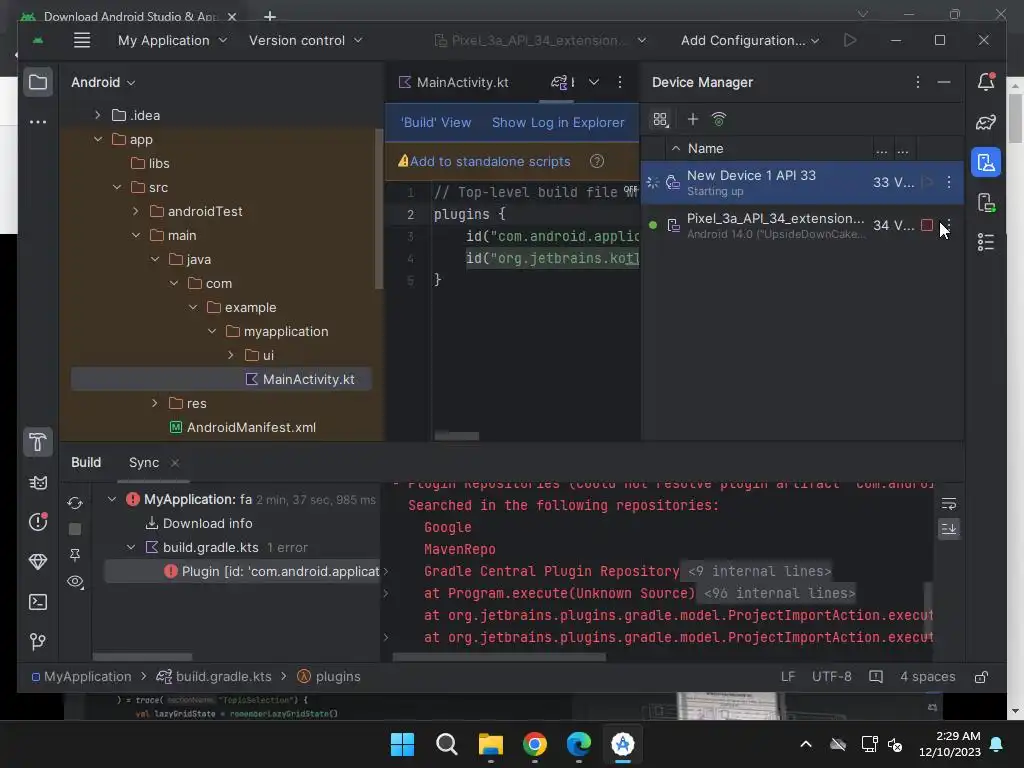This screenshot has height=768, width=1024.
Task: Open the Running Devices sidebar icon
Action: click(986, 202)
